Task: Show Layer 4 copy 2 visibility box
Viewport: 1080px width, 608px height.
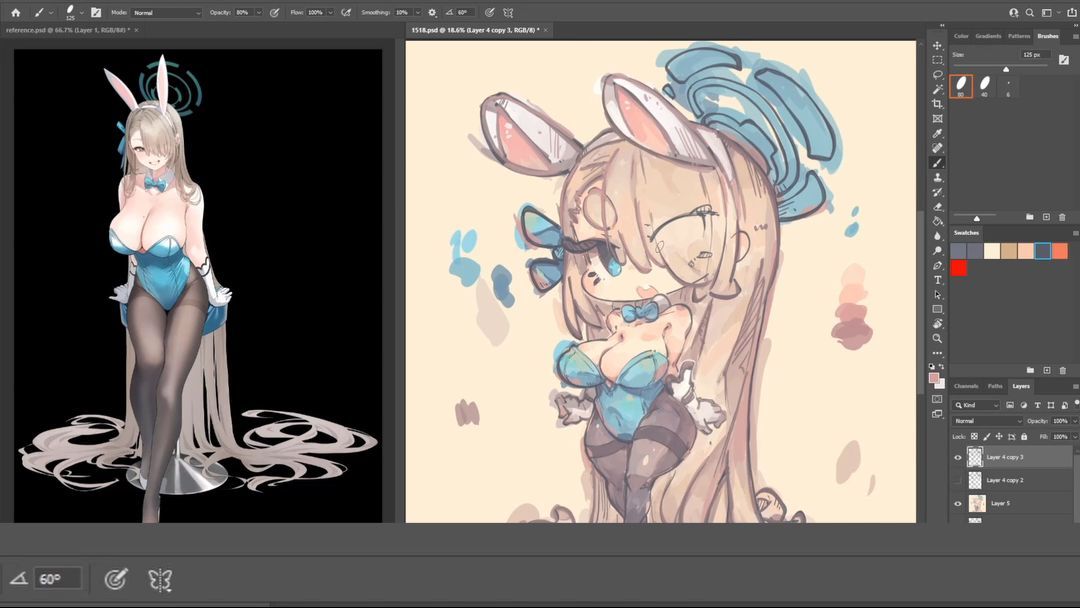Action: coord(957,480)
